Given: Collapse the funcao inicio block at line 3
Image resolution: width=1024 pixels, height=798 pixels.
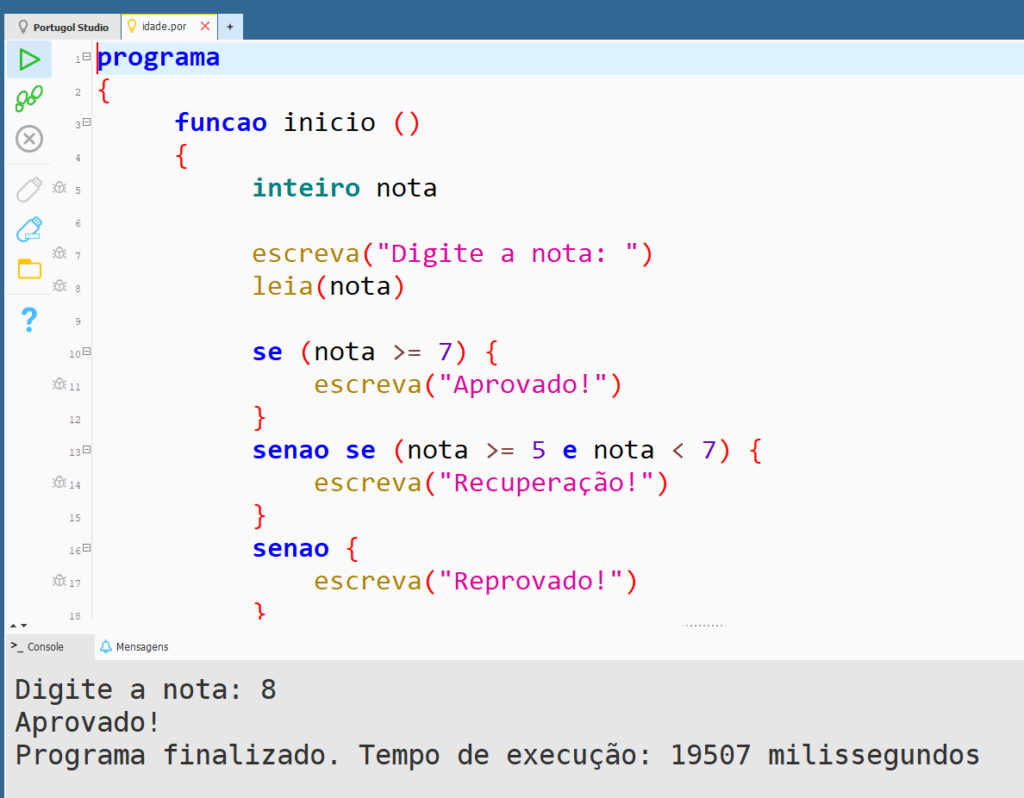Looking at the screenshot, I should tap(87, 123).
